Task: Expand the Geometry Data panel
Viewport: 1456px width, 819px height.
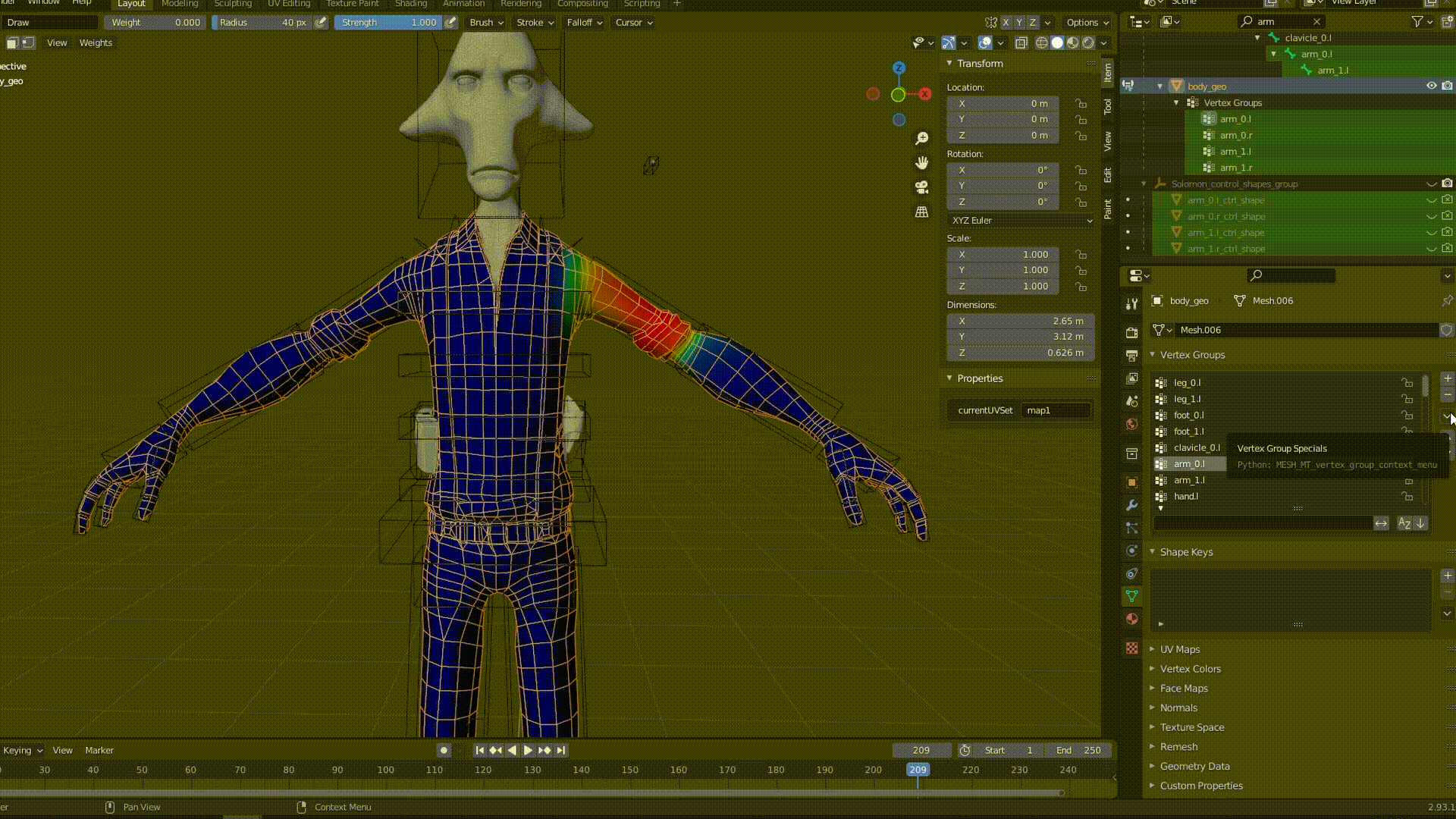Action: point(1194,766)
